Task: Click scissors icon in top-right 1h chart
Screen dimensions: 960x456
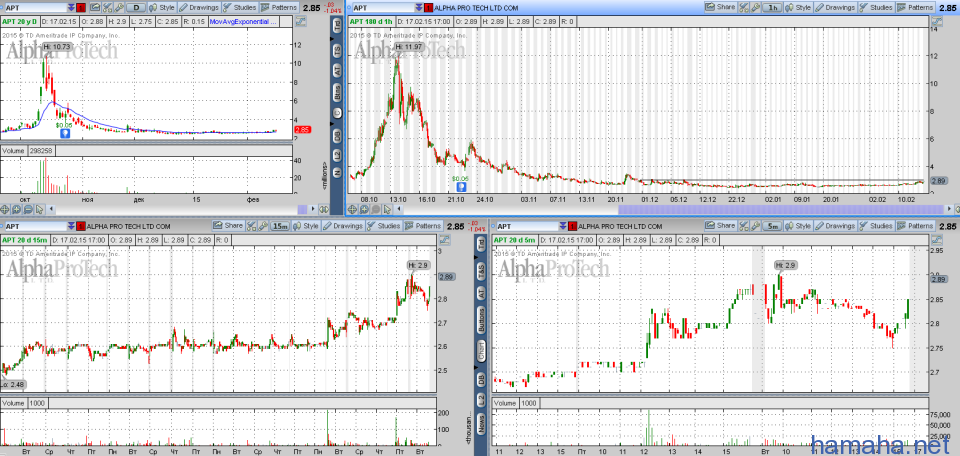Action: 743,7
